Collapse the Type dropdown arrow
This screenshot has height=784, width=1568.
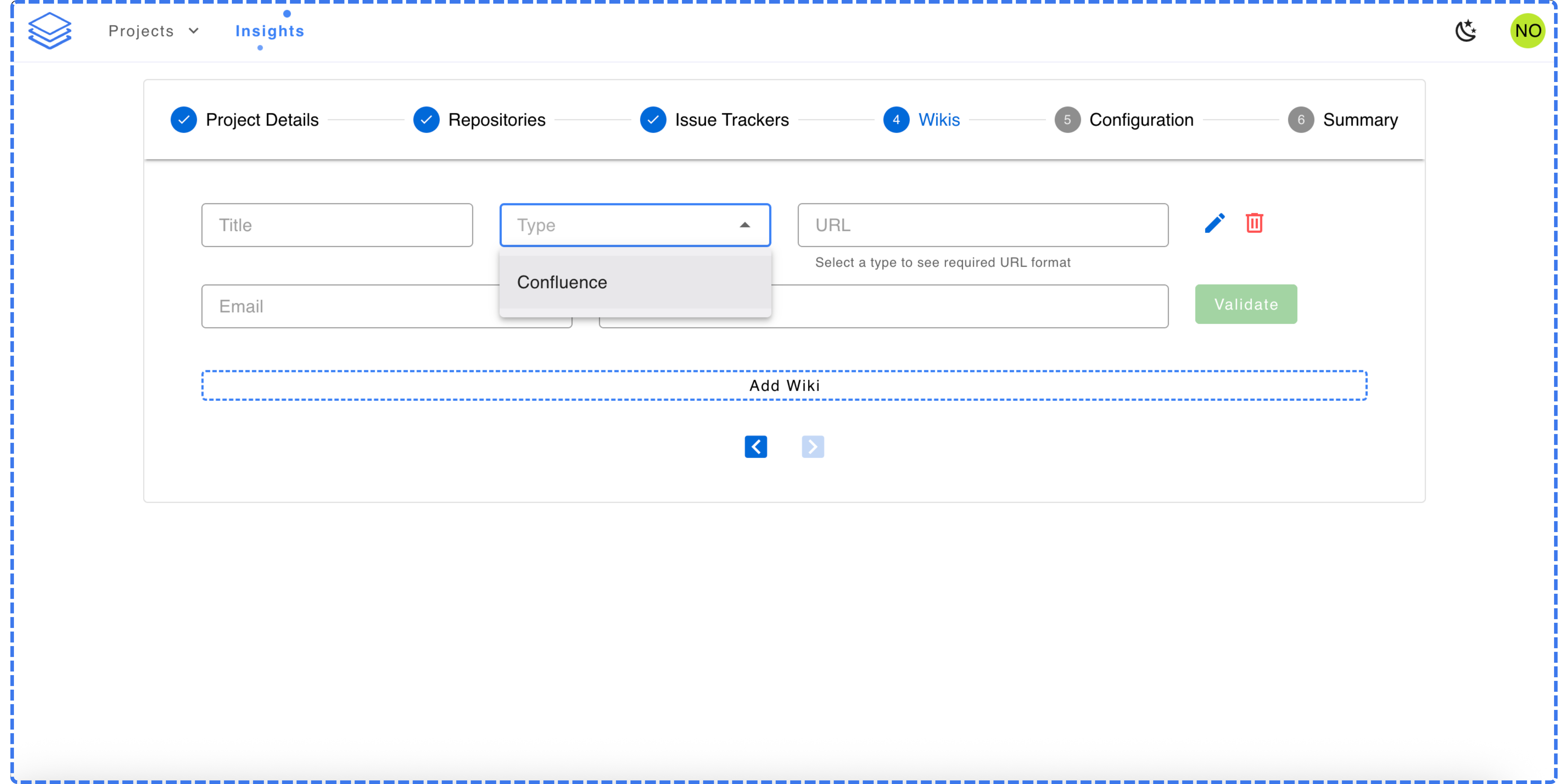tap(745, 225)
